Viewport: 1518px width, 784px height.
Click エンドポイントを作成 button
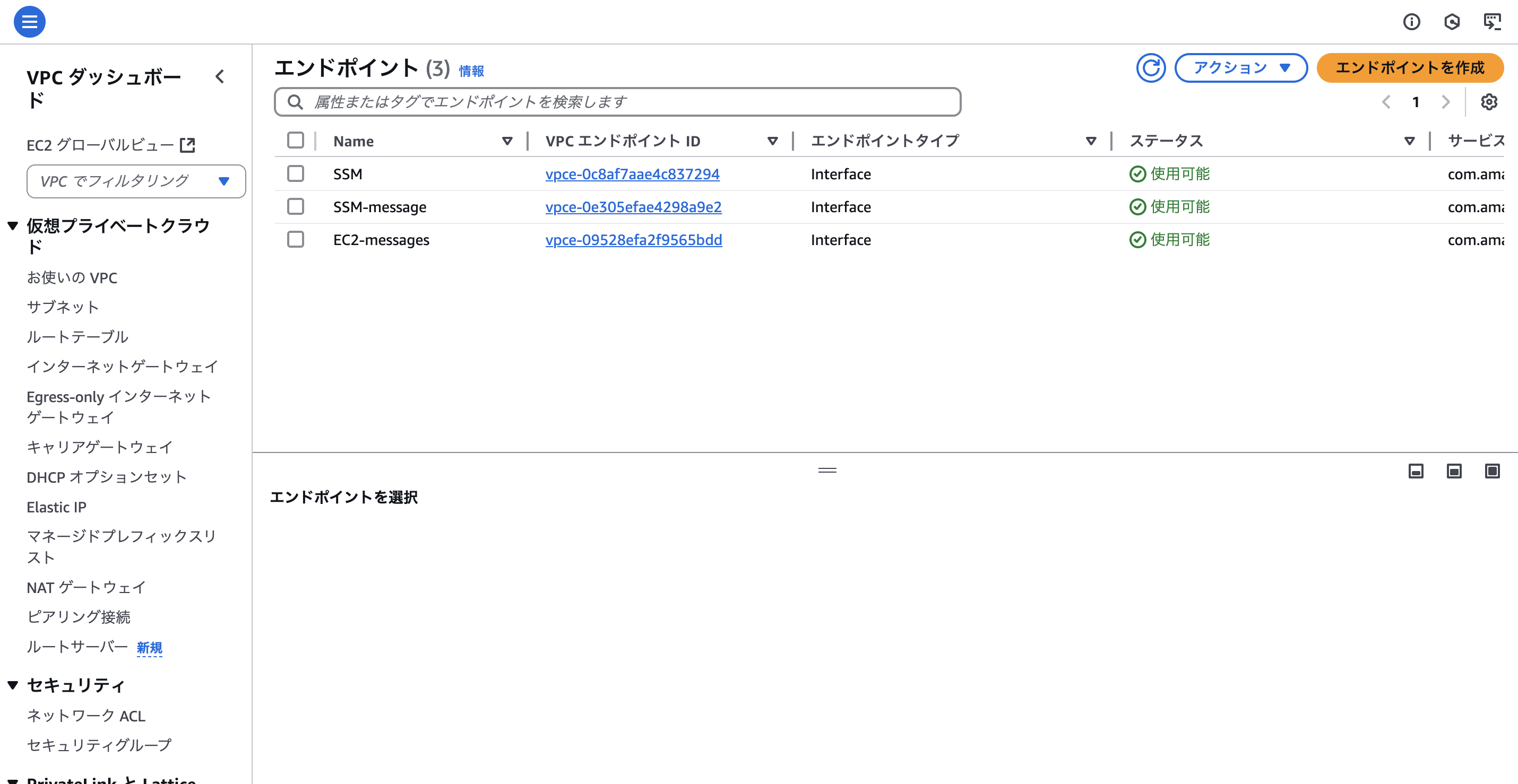pyautogui.click(x=1411, y=68)
